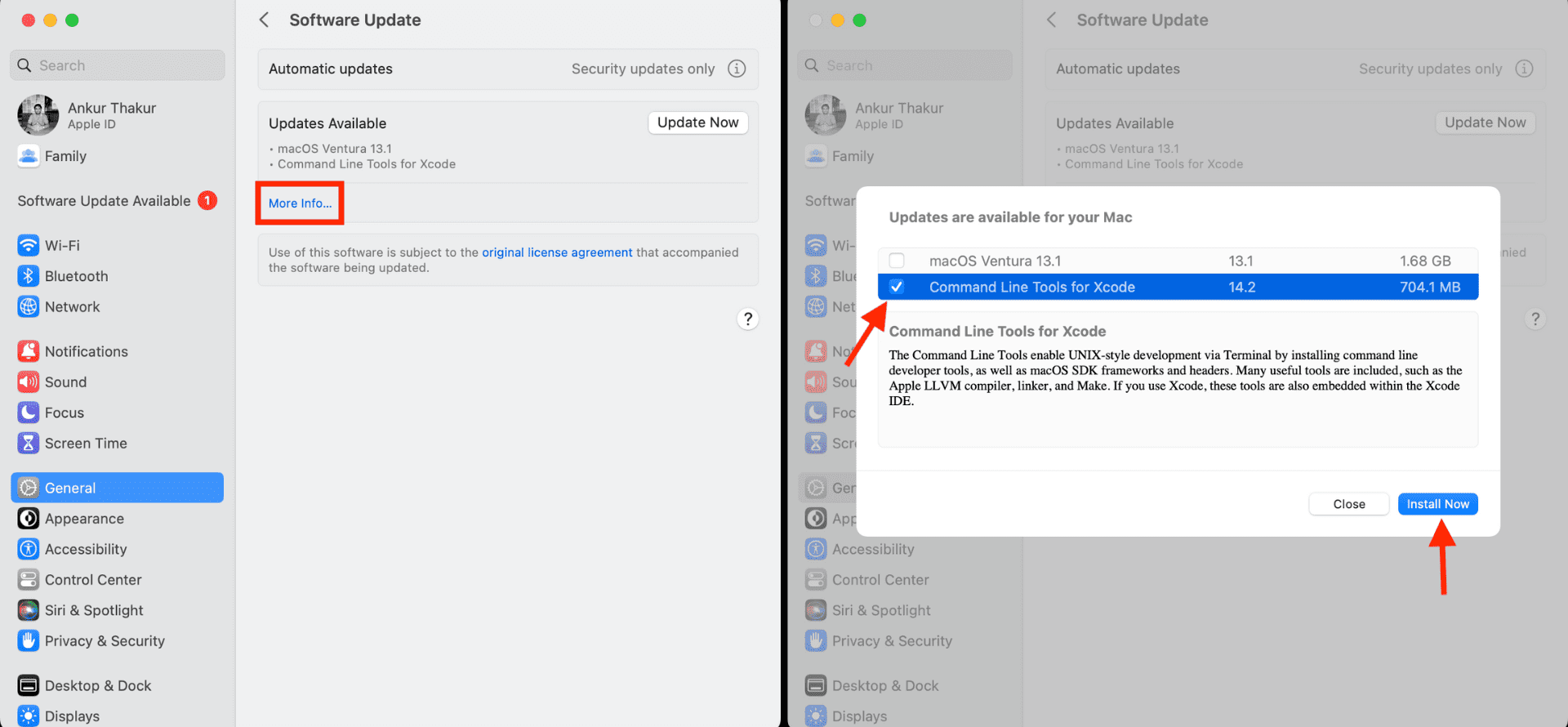This screenshot has width=1568, height=727.
Task: Open Wi-Fi settings in left sidebar
Action: [x=118, y=245]
